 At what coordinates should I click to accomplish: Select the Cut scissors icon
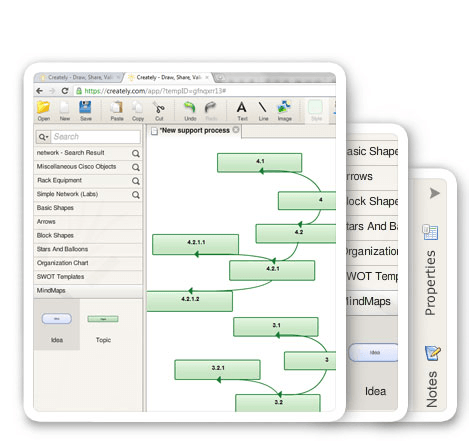click(x=159, y=107)
